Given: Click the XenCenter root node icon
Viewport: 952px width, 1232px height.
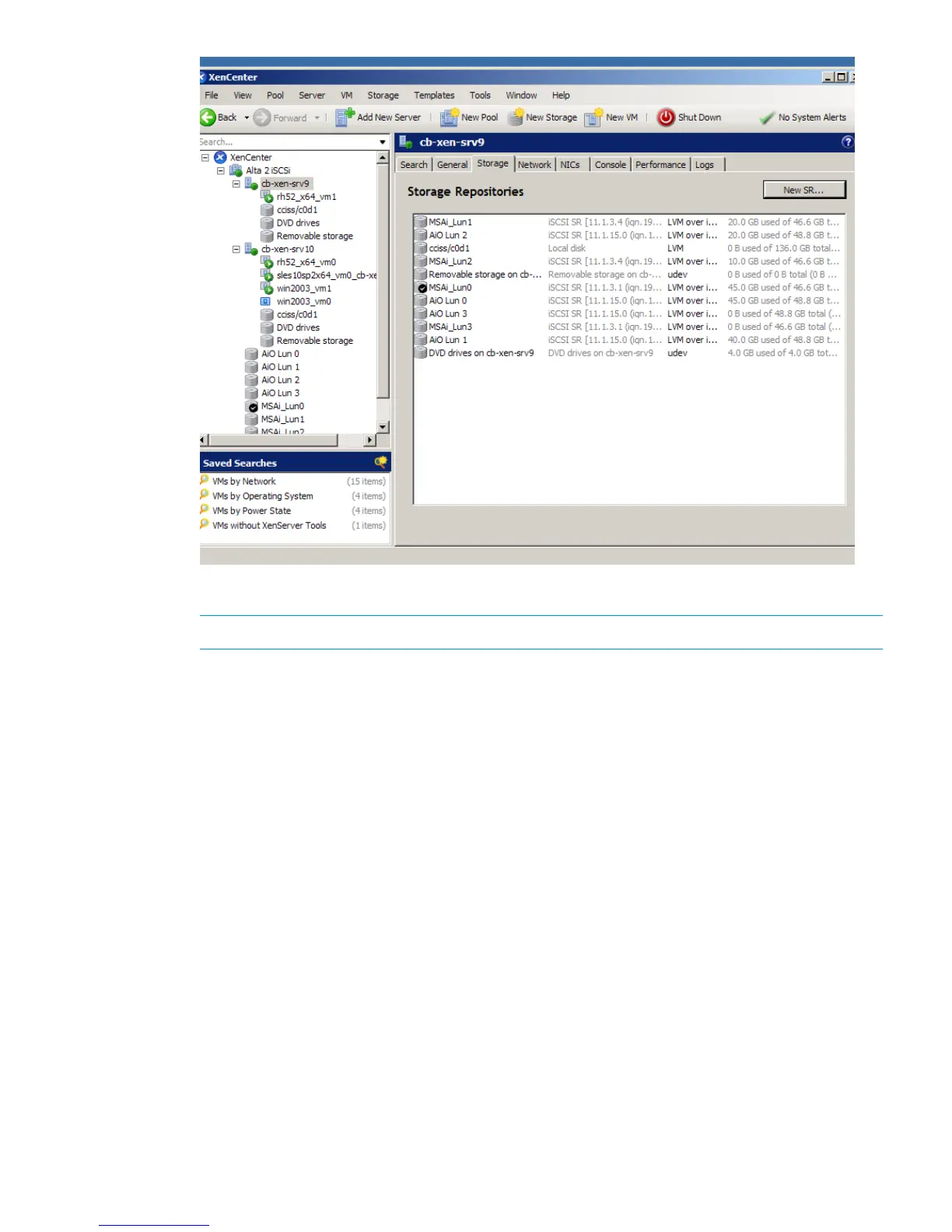Looking at the screenshot, I should coord(220,157).
